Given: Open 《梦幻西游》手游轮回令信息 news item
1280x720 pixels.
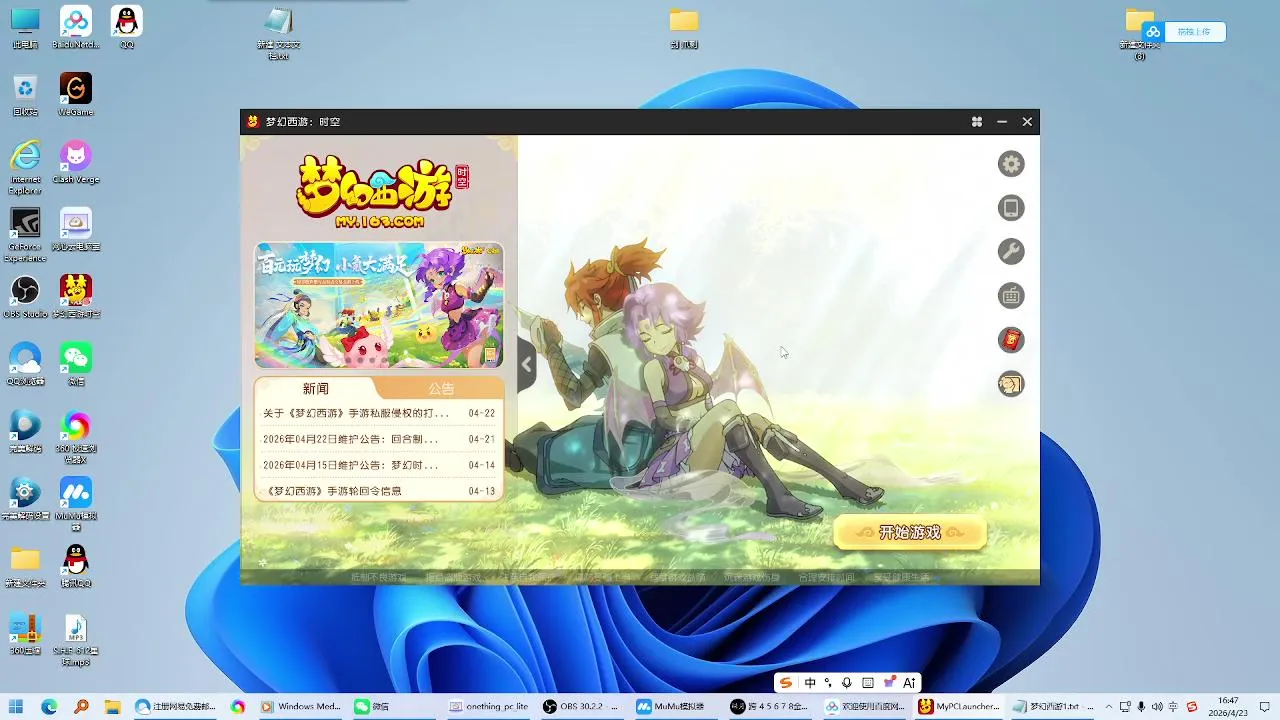Looking at the screenshot, I should pyautogui.click(x=379, y=491).
